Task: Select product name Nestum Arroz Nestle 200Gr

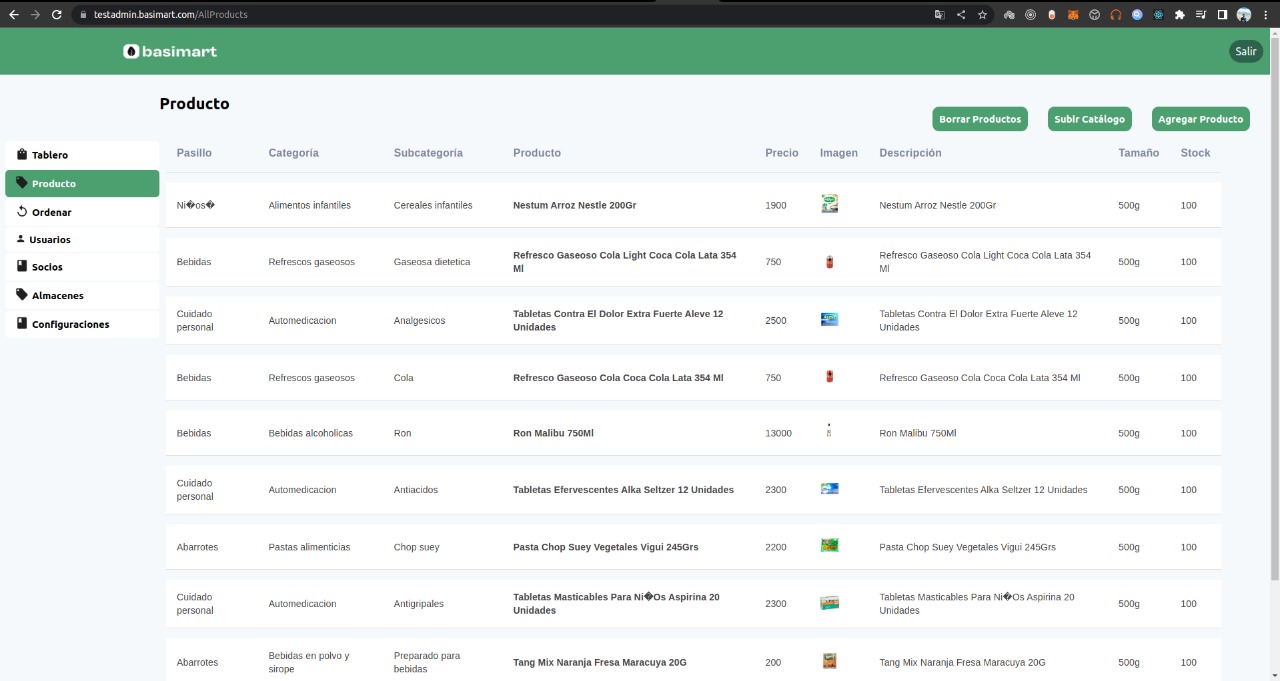Action: (575, 205)
